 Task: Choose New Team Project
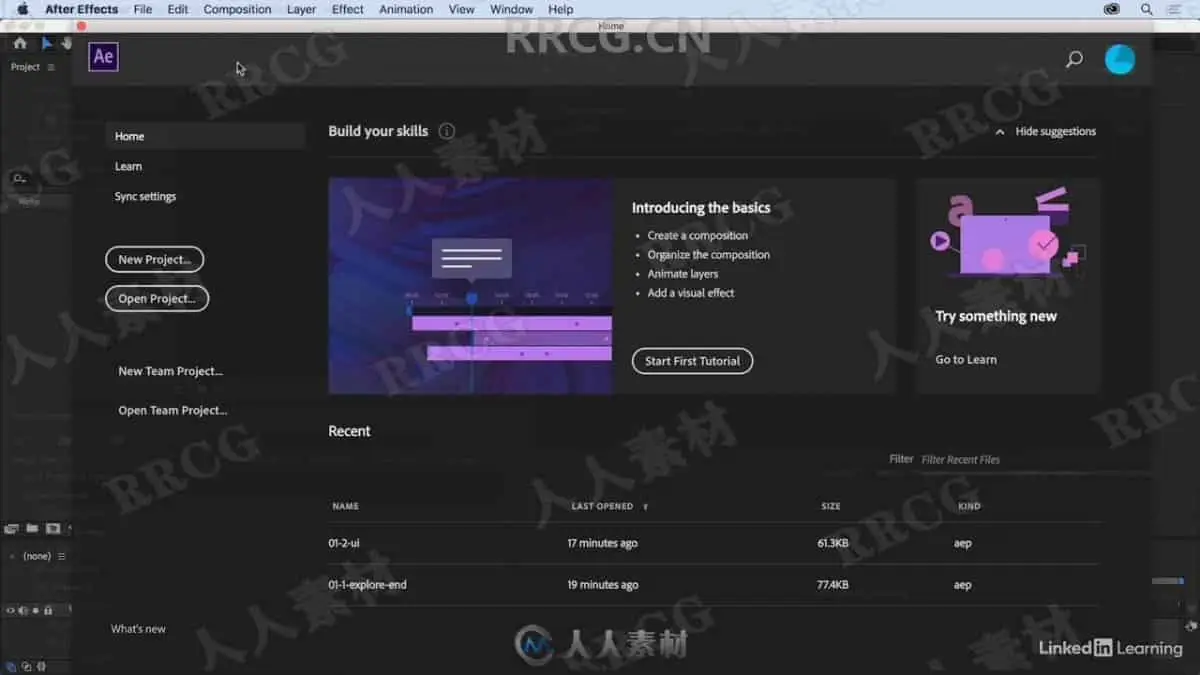point(170,371)
